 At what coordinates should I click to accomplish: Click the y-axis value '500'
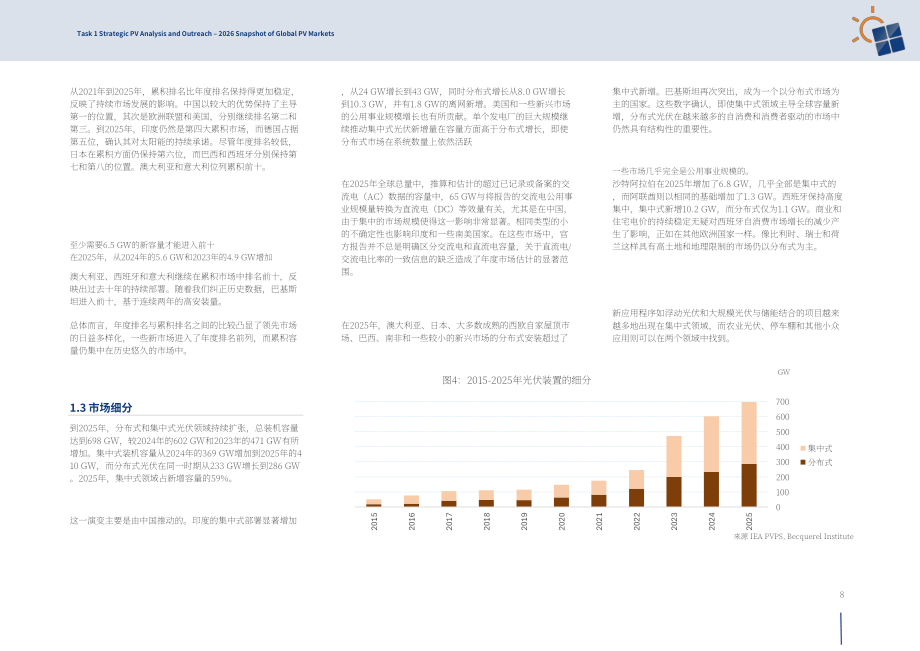point(782,432)
